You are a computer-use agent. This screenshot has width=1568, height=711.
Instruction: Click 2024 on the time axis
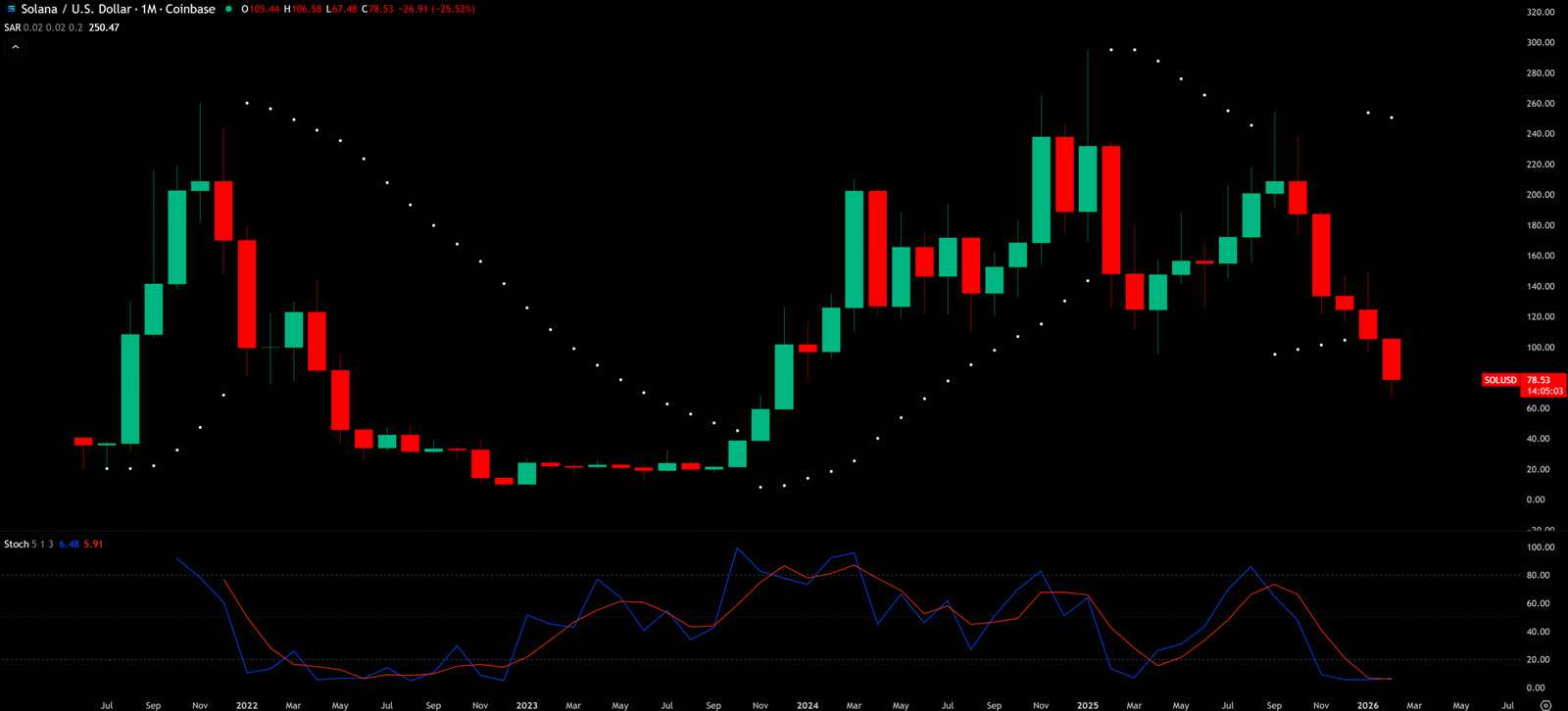[807, 705]
